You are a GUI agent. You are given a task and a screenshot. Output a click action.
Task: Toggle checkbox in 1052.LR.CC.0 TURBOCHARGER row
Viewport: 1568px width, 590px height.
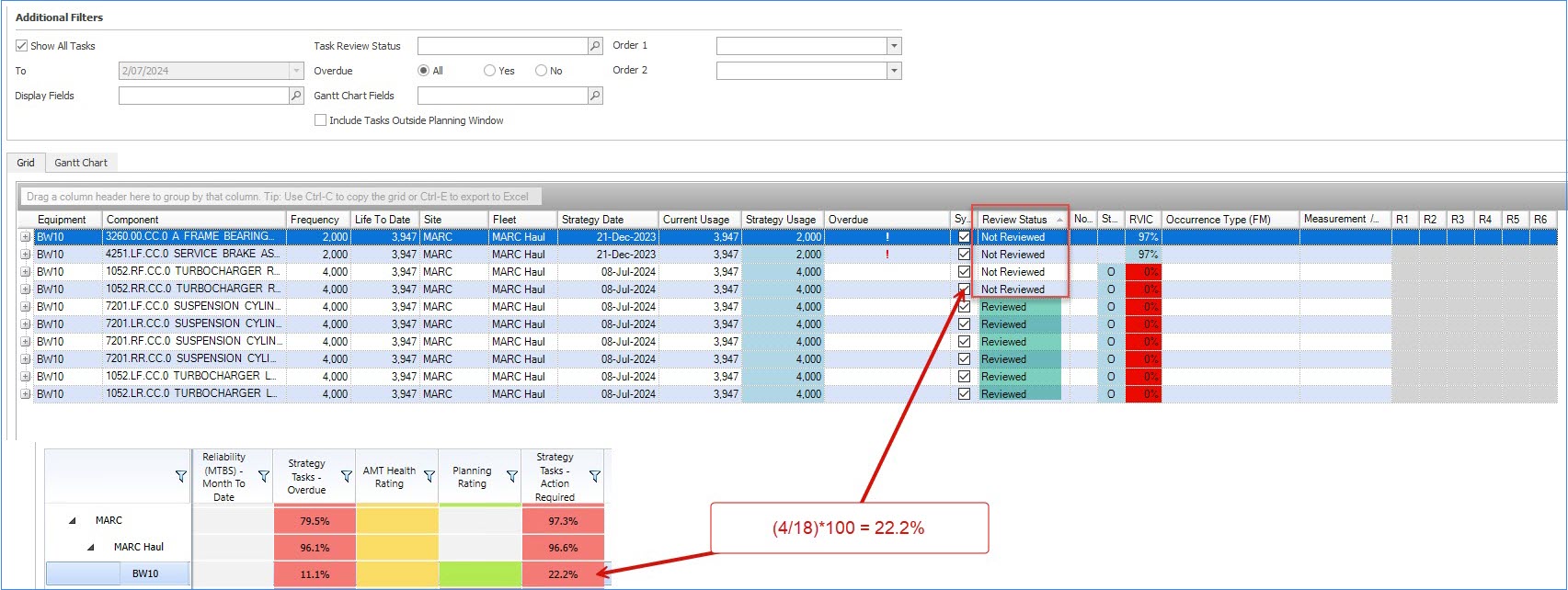[x=964, y=394]
